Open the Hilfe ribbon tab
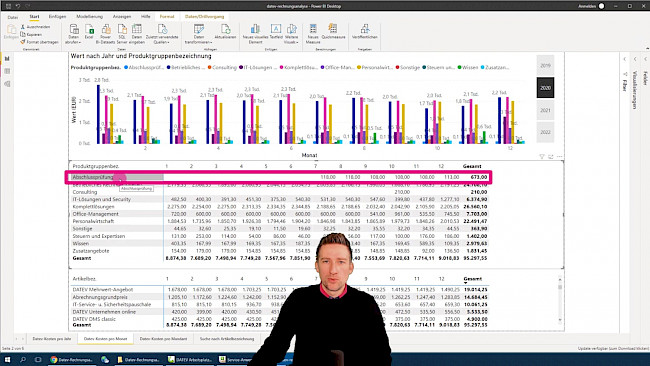 coord(146,17)
